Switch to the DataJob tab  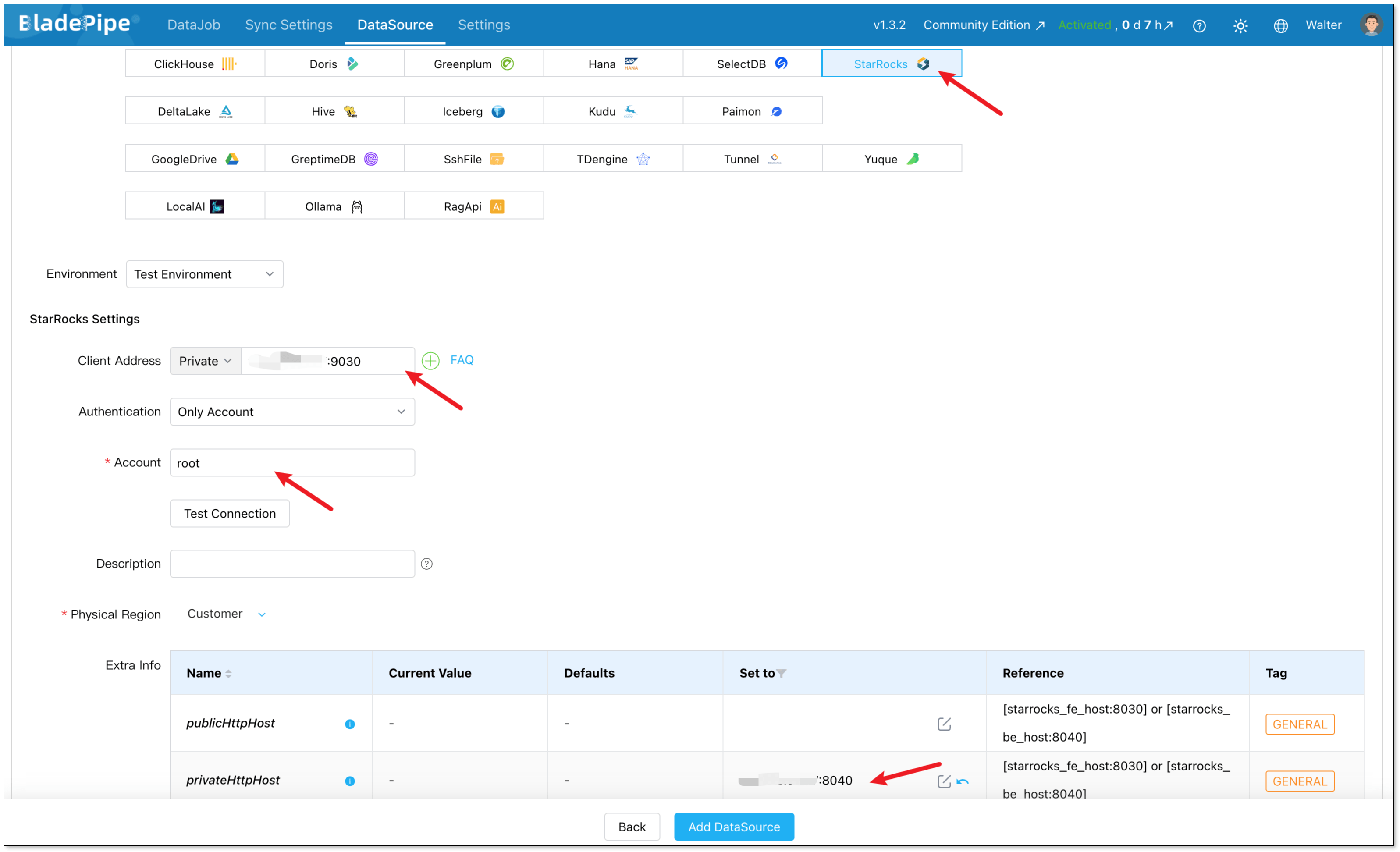coord(193,25)
